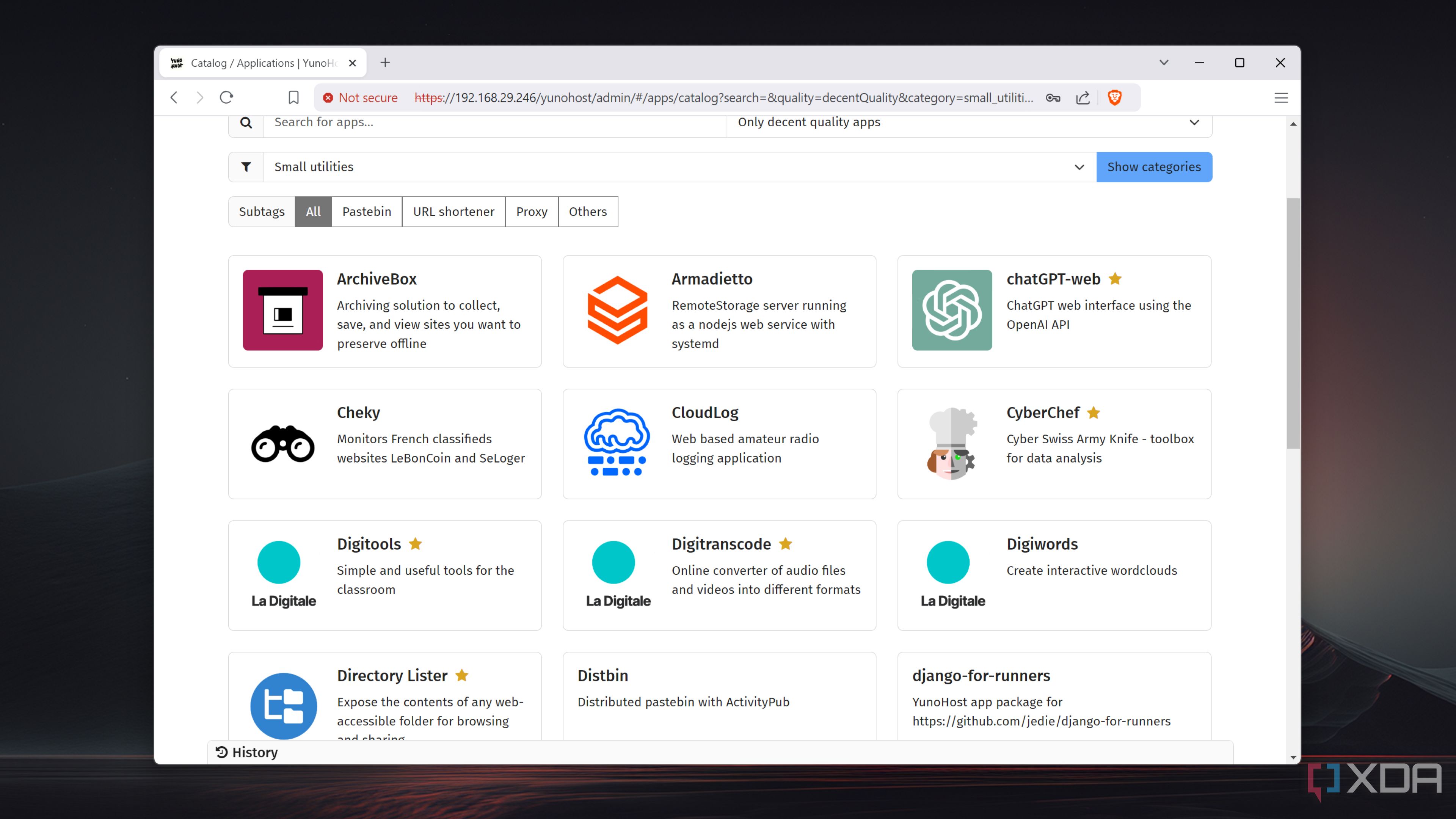Open a new browser tab
This screenshot has height=819, width=1456.
(x=385, y=63)
